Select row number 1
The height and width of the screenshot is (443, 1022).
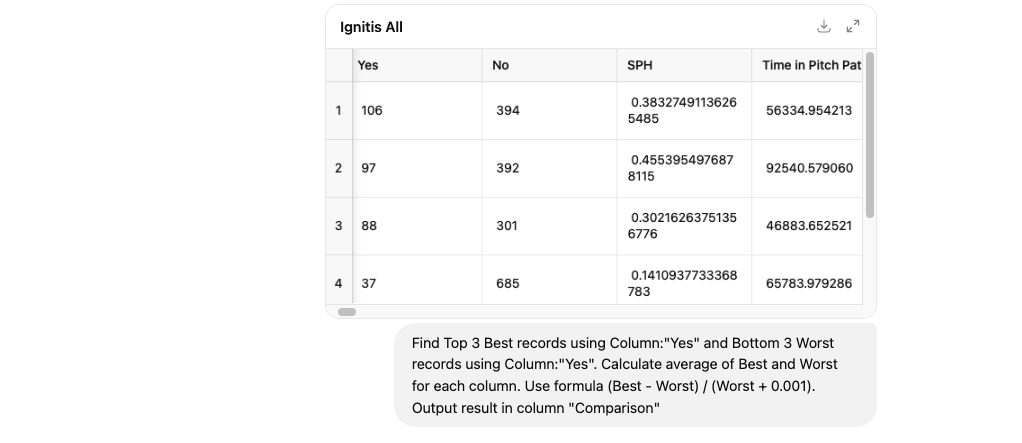[x=339, y=111]
